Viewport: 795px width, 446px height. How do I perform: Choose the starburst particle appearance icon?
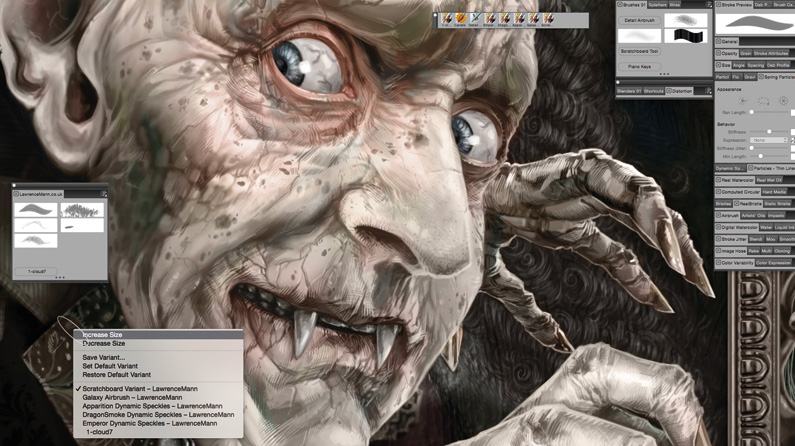(743, 101)
